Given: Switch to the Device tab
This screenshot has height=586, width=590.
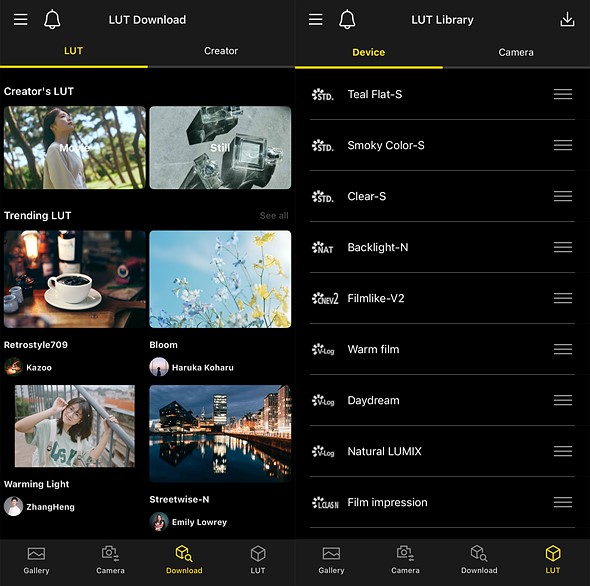Looking at the screenshot, I should 368,52.
